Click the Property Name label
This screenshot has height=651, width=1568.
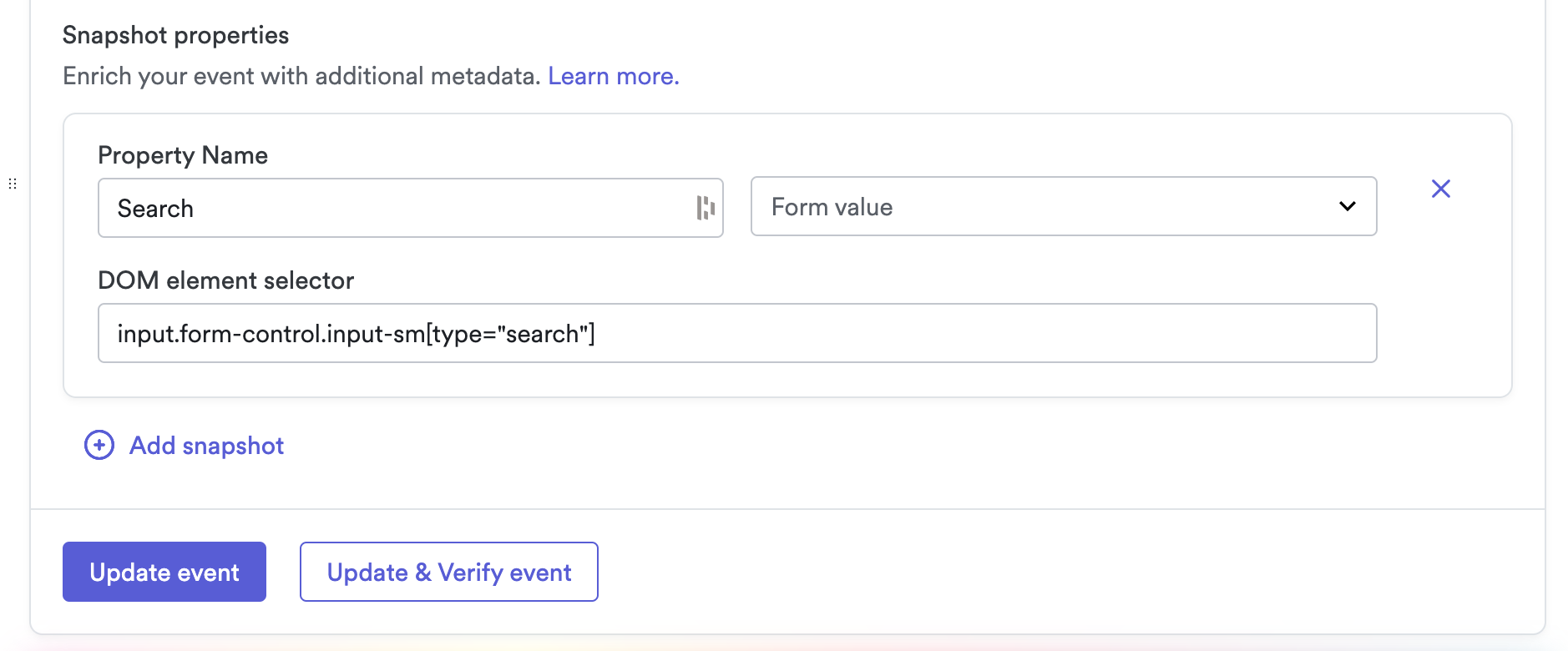183,155
